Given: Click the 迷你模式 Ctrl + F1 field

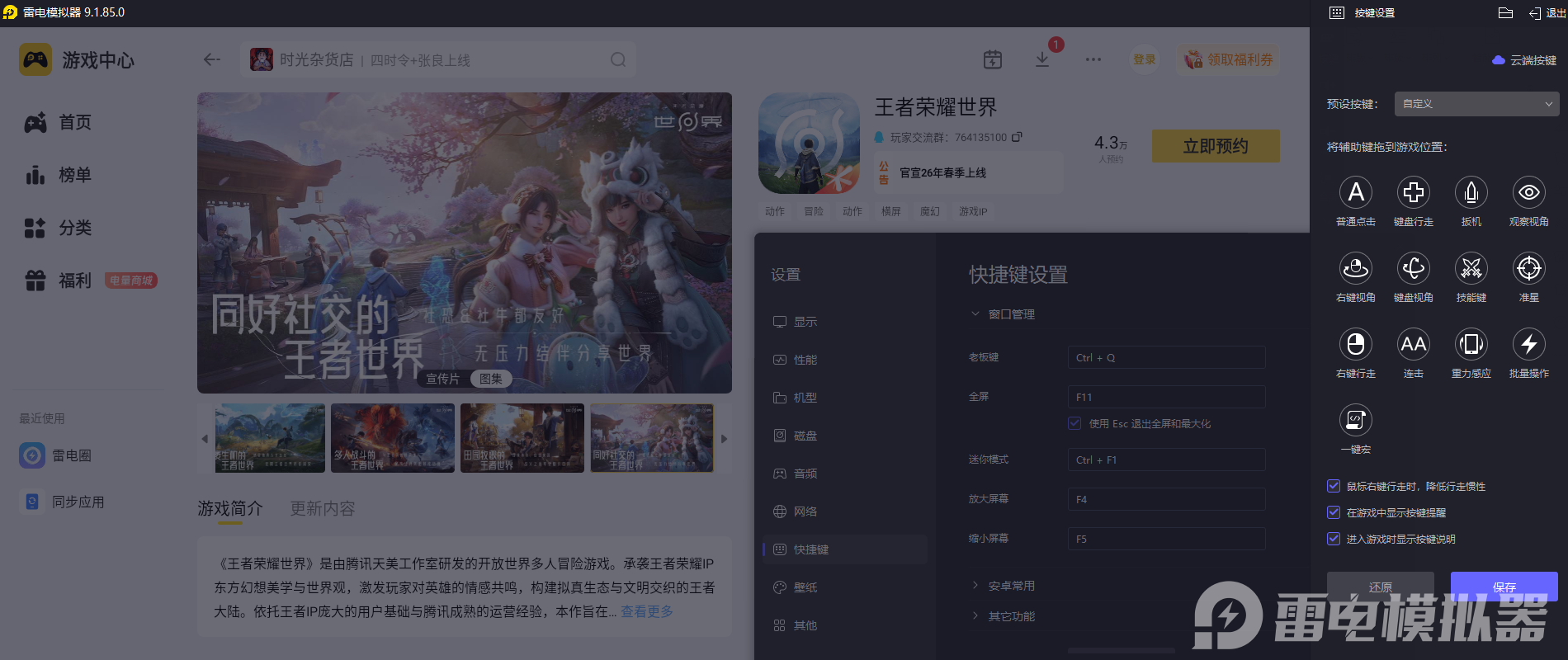Looking at the screenshot, I should pos(1166,460).
